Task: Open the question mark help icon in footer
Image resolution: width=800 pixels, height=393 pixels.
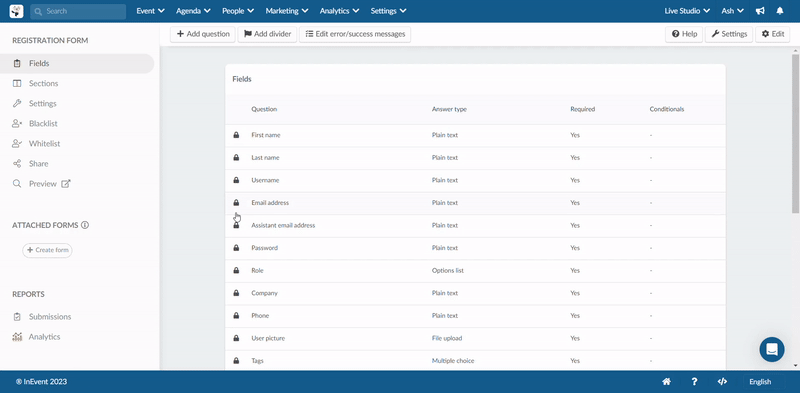Action: click(694, 382)
